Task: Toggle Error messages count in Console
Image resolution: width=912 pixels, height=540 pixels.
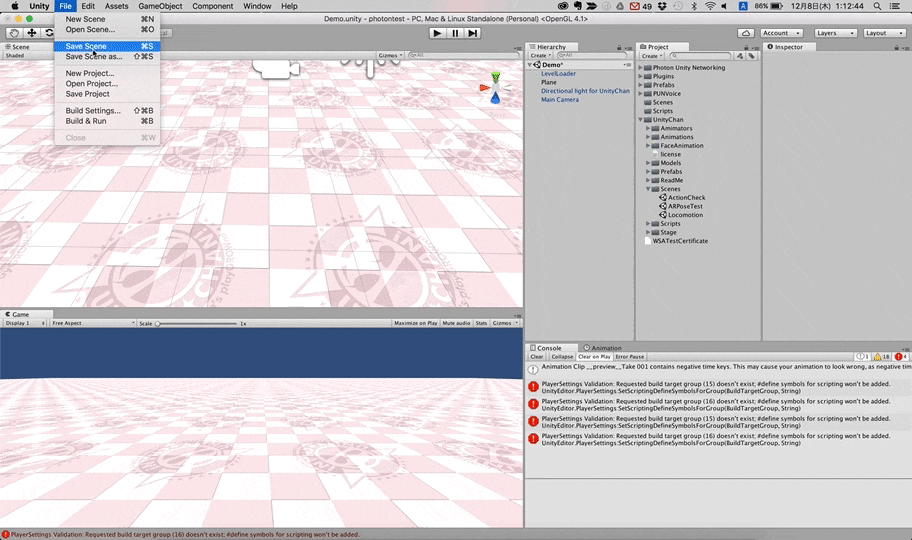Action: click(901, 357)
